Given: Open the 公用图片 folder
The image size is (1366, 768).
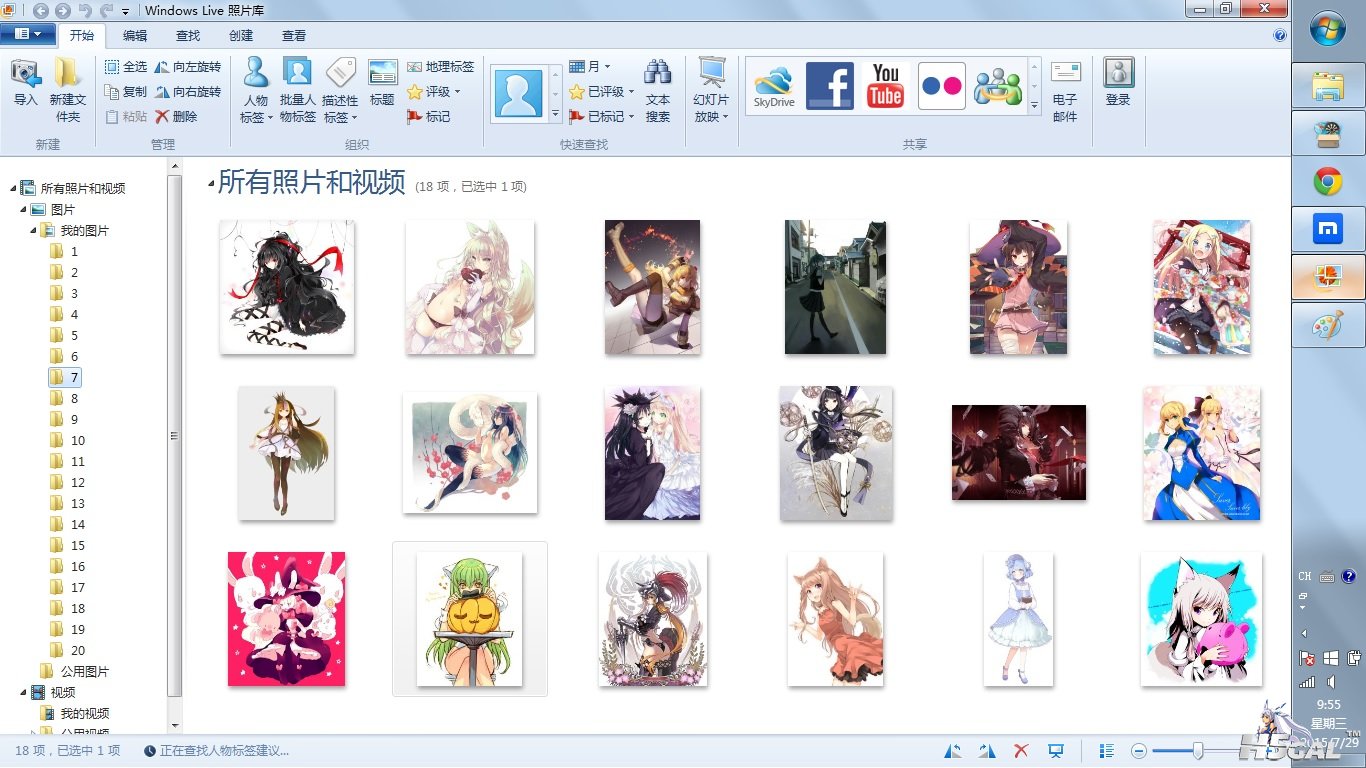Looking at the screenshot, I should [75, 671].
